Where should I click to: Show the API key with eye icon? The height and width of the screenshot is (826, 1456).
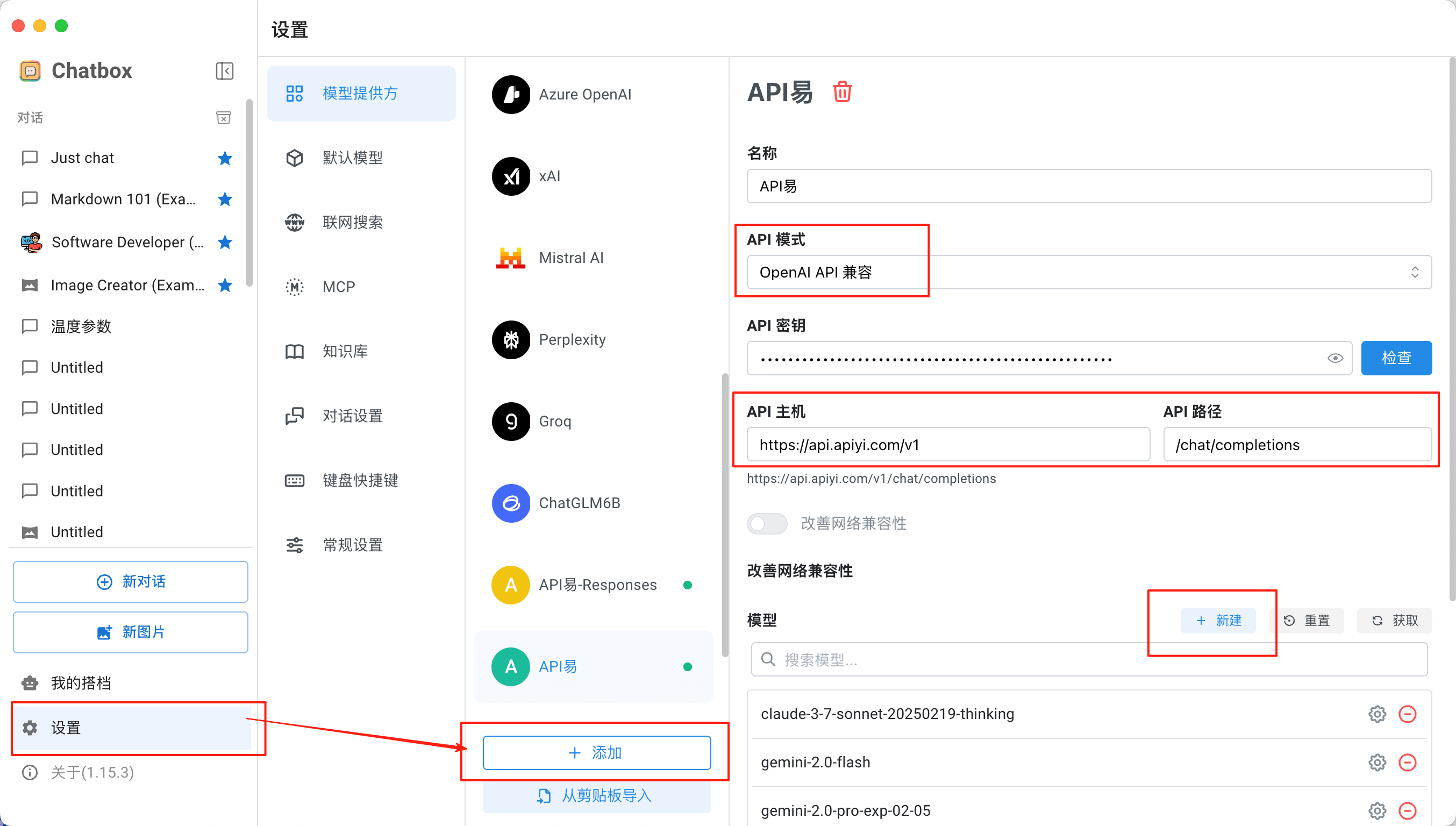[x=1334, y=358]
